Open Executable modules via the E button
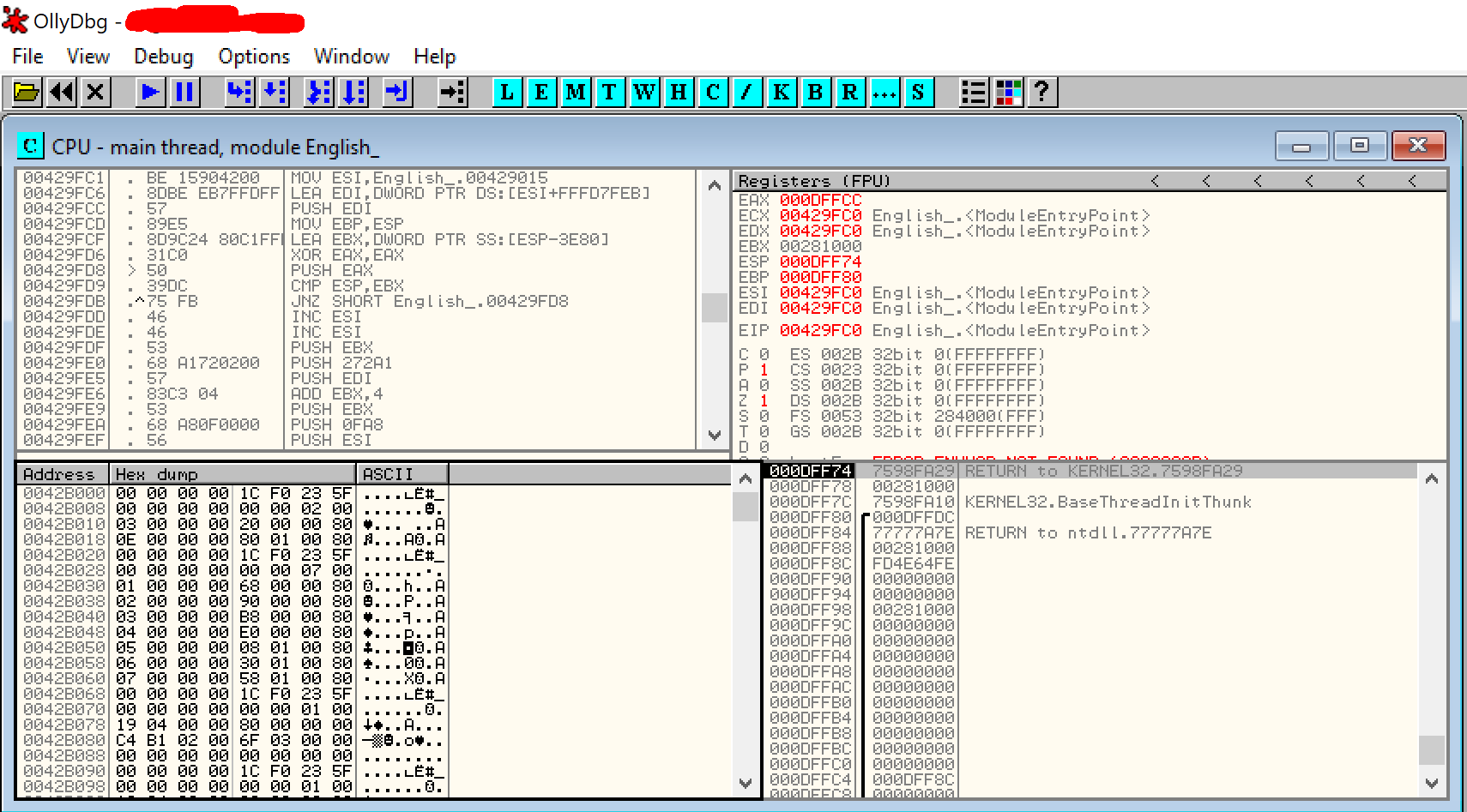Image resolution: width=1467 pixels, height=812 pixels. point(541,92)
